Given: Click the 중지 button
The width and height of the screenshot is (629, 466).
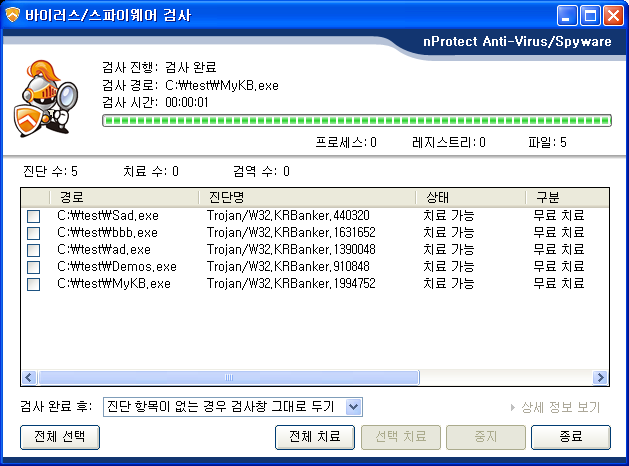Looking at the screenshot, I should (486, 437).
